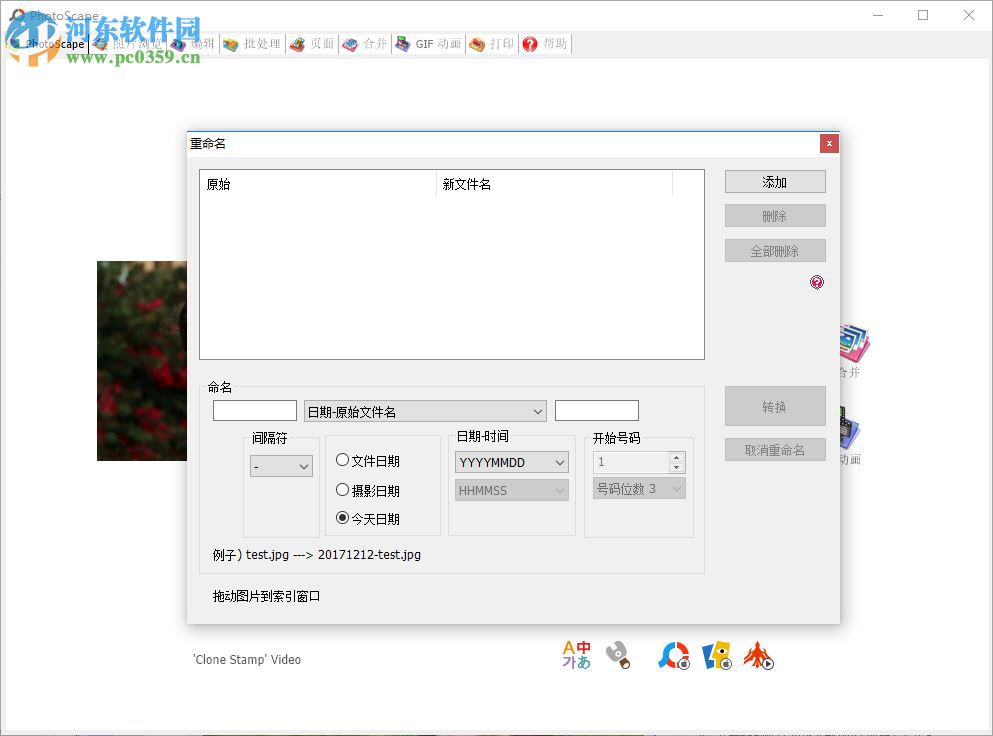Screen dimensions: 993x736
Task: Click the red rocket launch icon at bottom
Action: (759, 655)
